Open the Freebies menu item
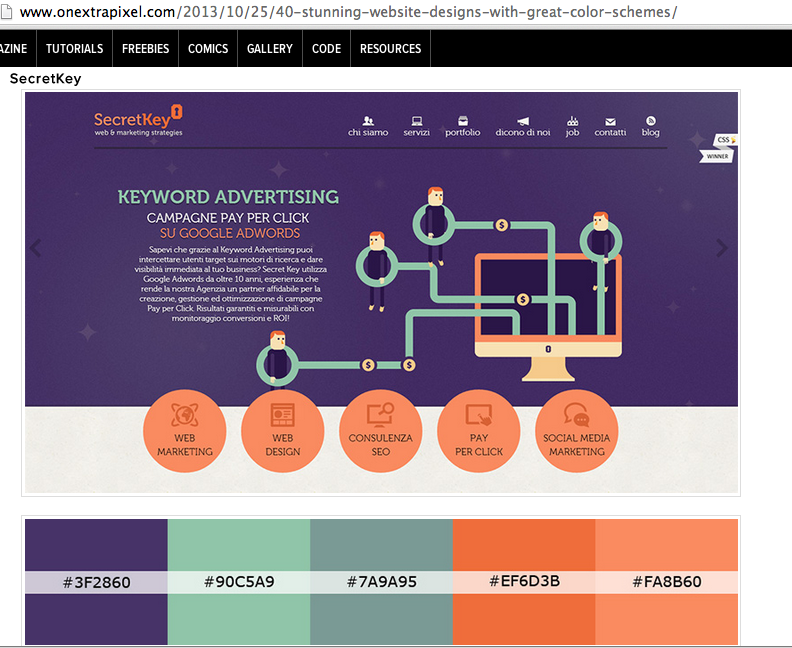The image size is (792, 648). [x=145, y=48]
